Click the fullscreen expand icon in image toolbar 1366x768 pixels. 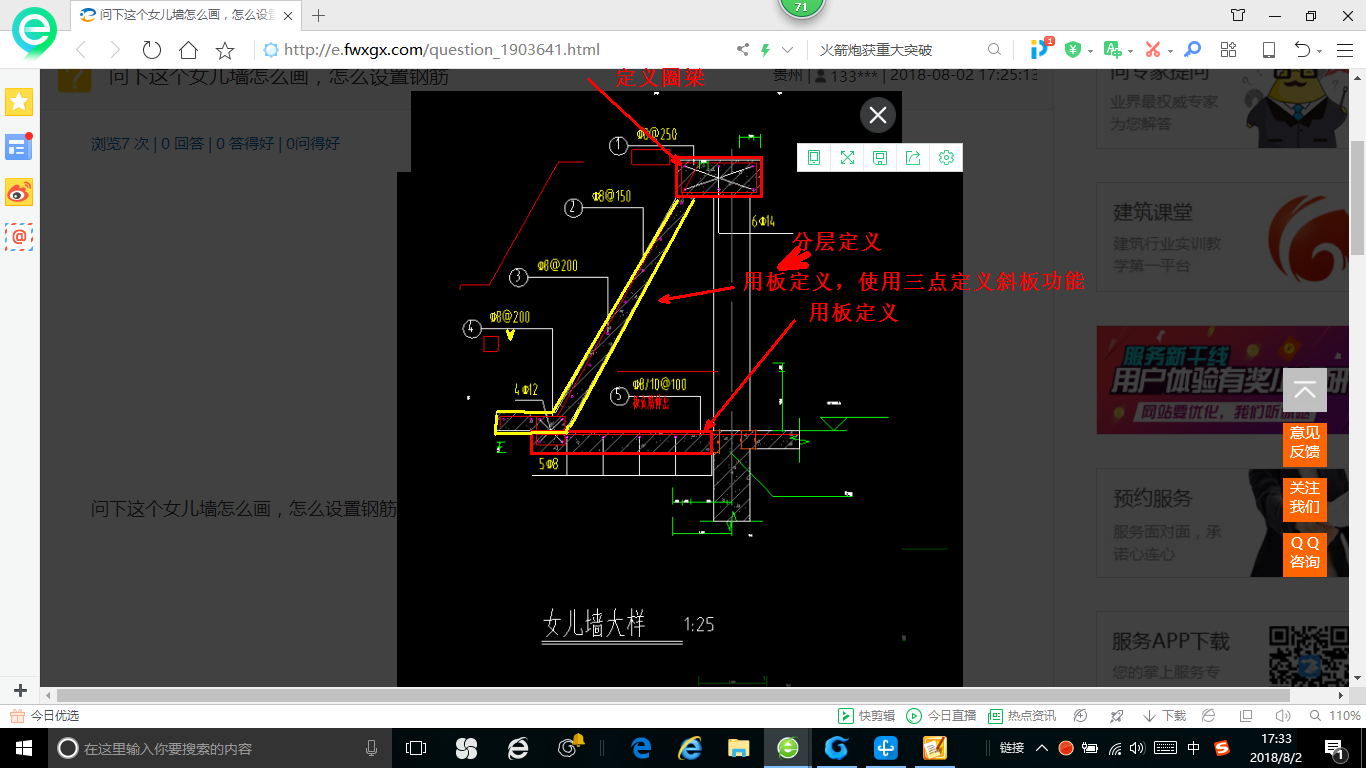pos(847,157)
